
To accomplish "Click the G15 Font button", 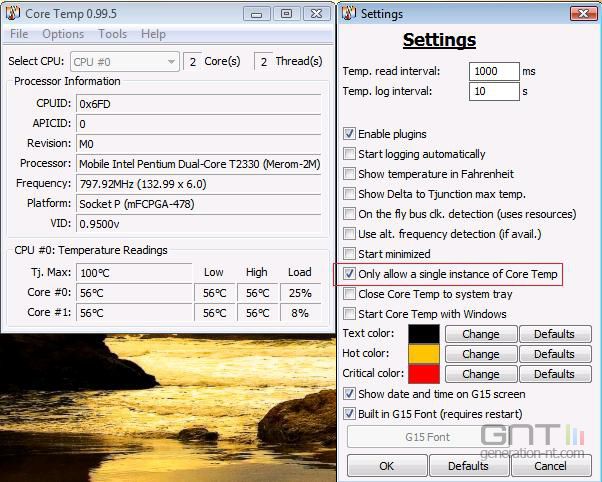I will (x=427, y=437).
